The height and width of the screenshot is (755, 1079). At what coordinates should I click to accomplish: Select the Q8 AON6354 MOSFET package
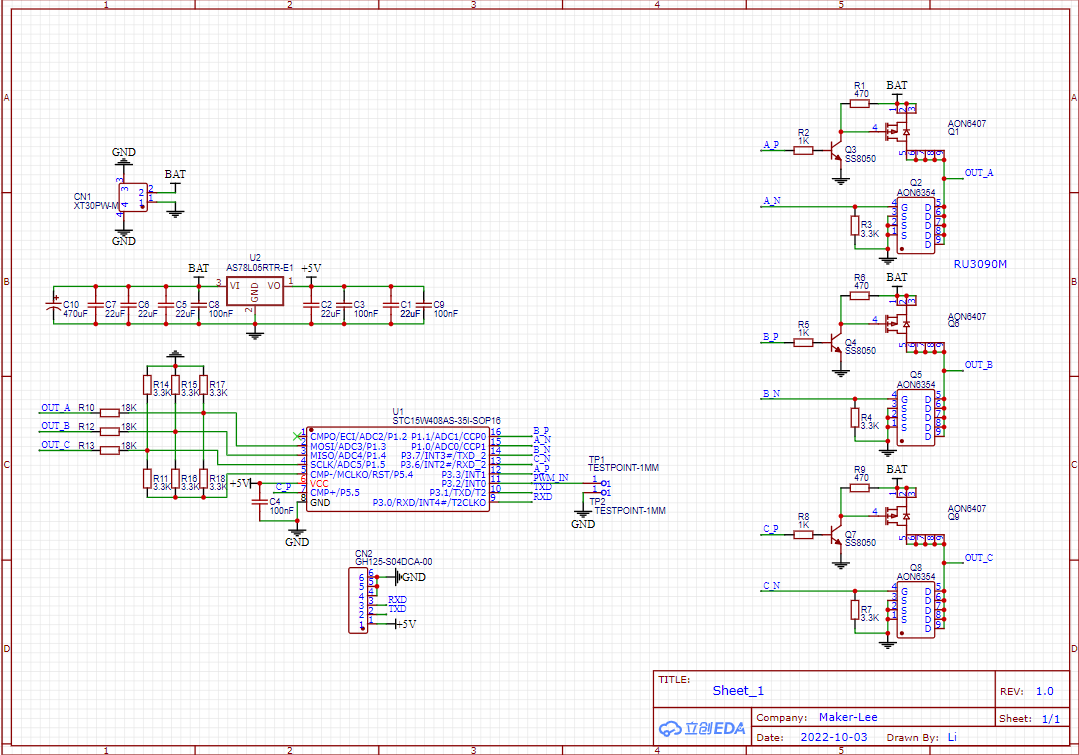(916, 611)
